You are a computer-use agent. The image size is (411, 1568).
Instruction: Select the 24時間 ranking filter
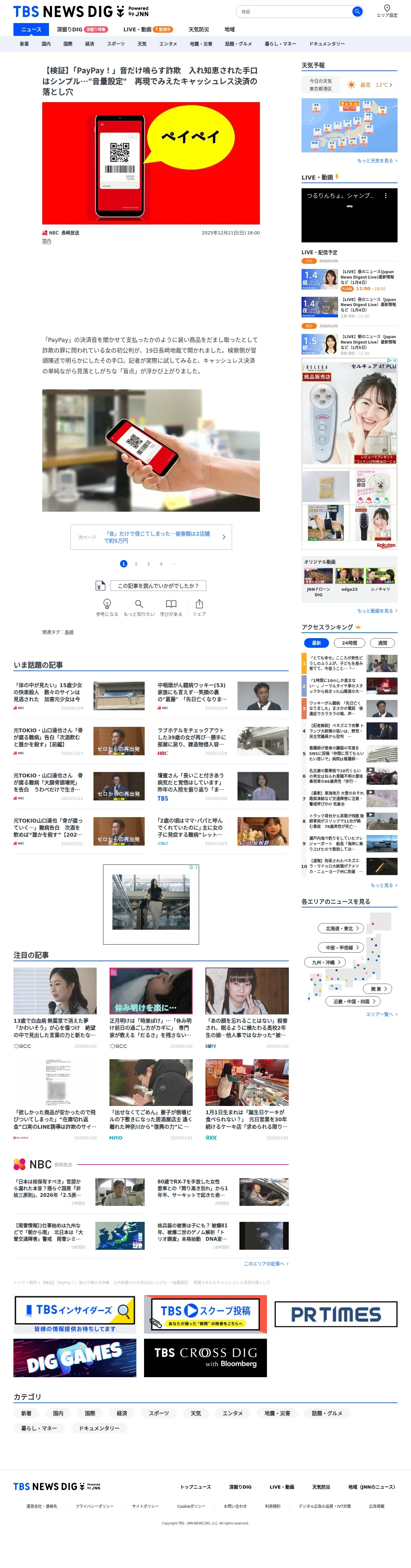[x=350, y=643]
